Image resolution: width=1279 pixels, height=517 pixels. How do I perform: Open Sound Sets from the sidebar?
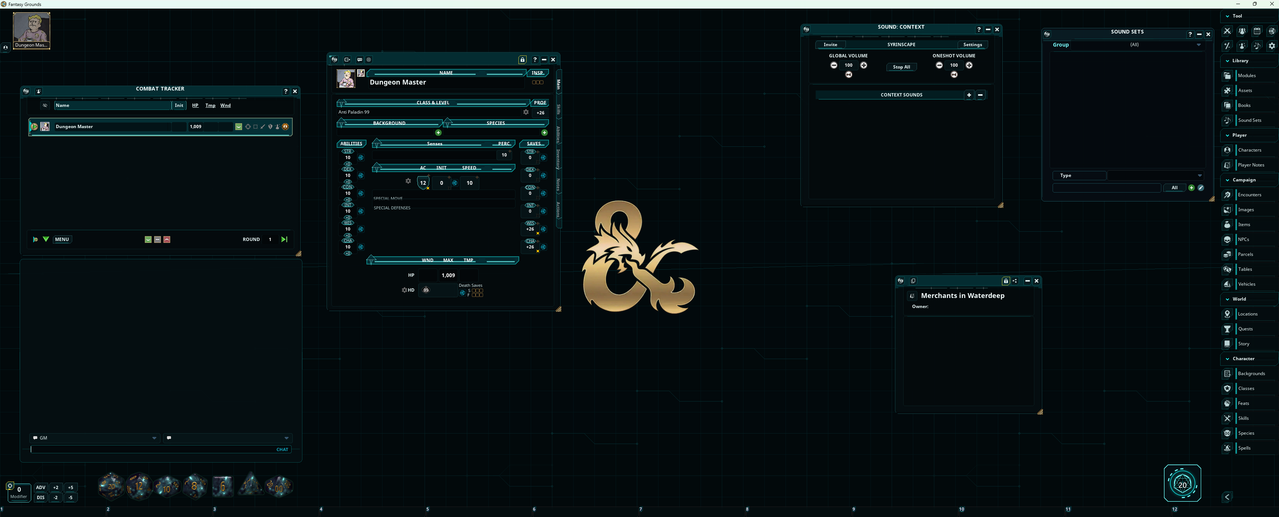click(1248, 120)
